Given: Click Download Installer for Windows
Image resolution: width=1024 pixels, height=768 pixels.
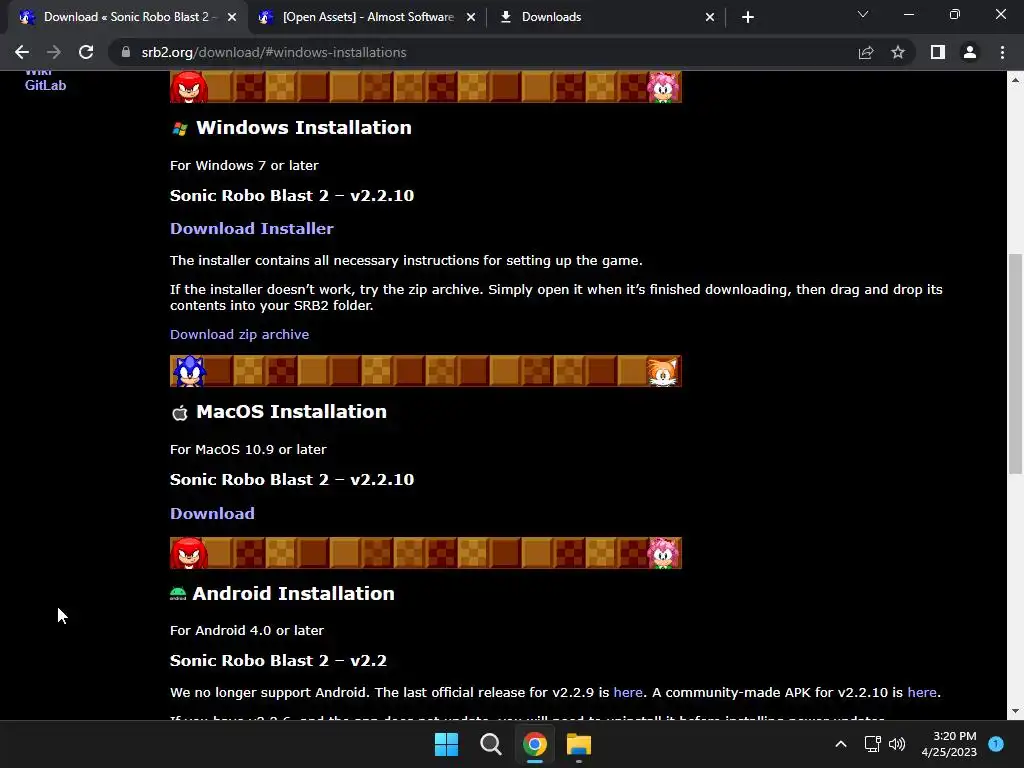Looking at the screenshot, I should (251, 229).
